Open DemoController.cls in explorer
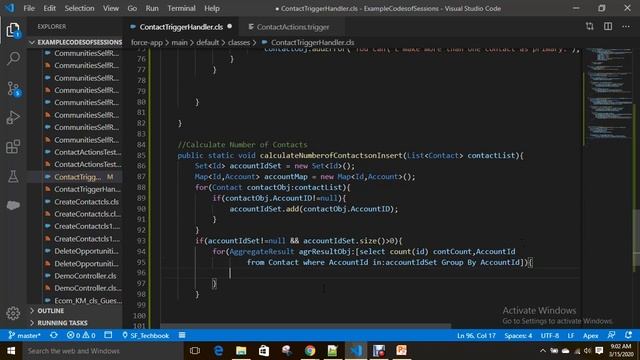640x360 pixels. [x=82, y=276]
